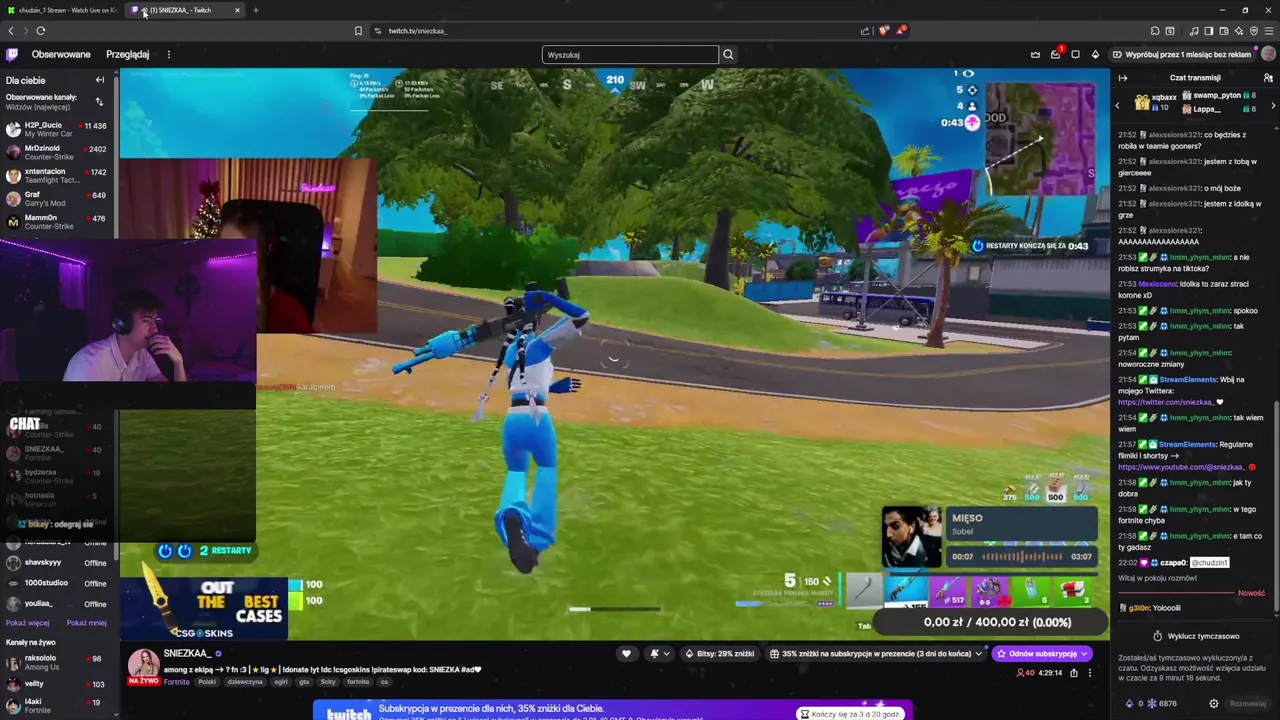This screenshot has width=1280, height=720.
Task: Click the share stream icon
Action: click(x=1074, y=673)
